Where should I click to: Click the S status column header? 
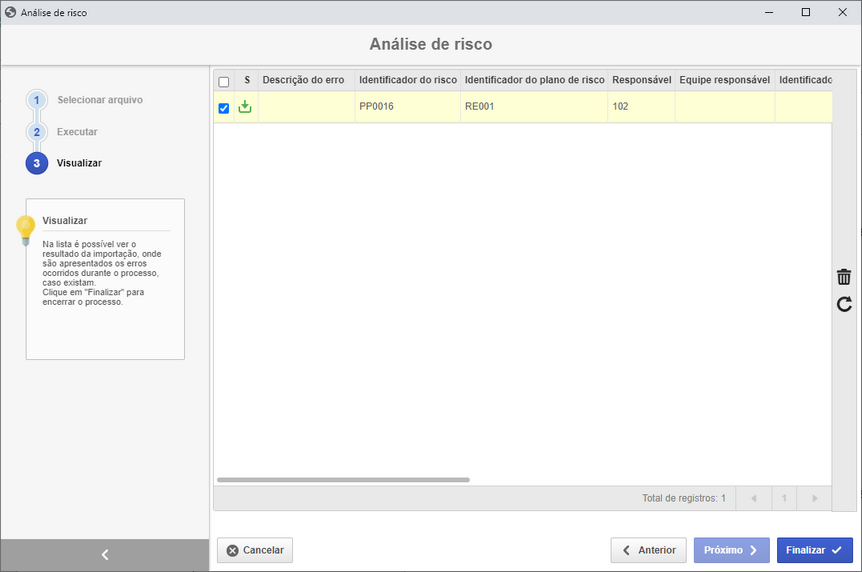247,80
